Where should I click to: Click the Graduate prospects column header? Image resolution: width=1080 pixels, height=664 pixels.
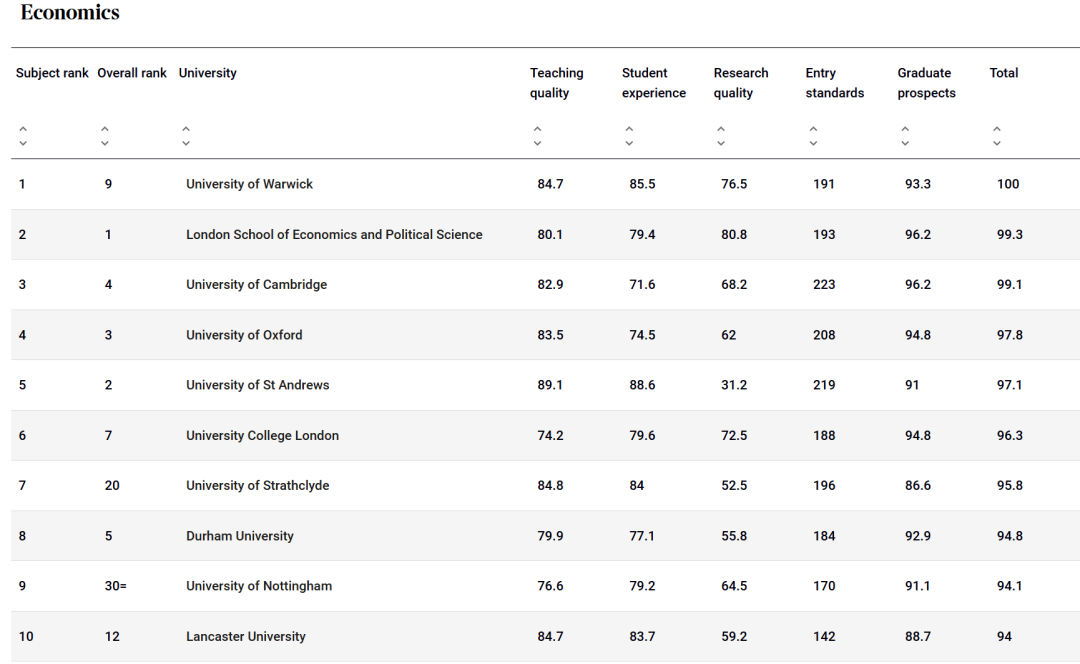pos(926,83)
